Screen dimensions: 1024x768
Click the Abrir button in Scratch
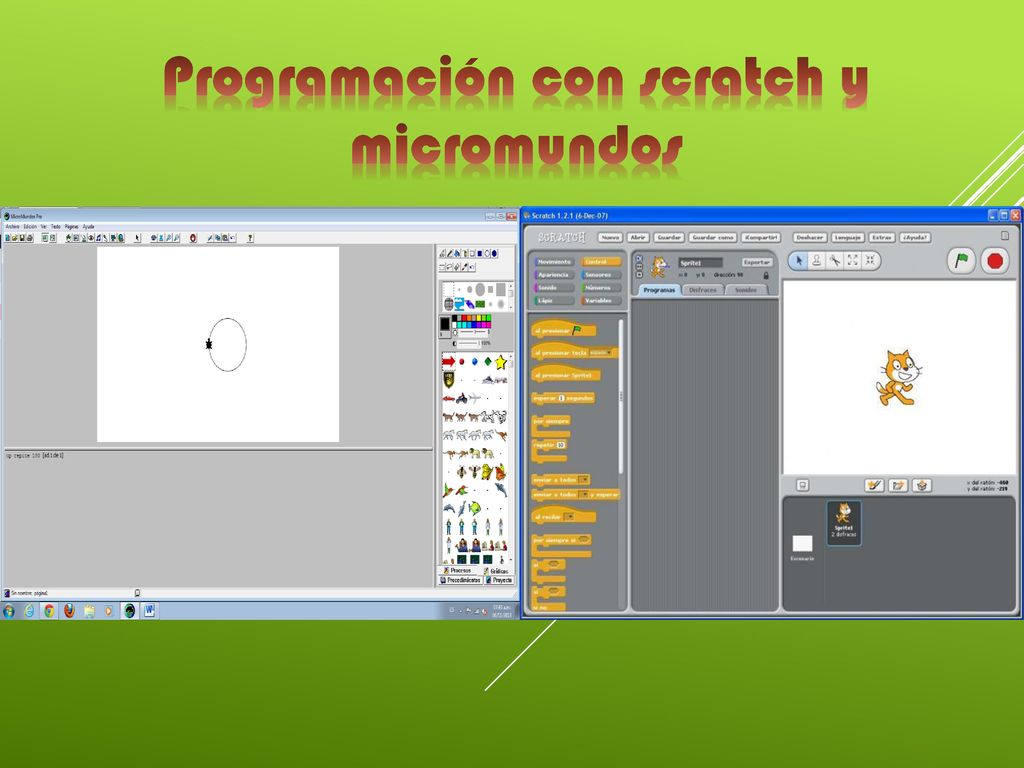click(x=638, y=237)
